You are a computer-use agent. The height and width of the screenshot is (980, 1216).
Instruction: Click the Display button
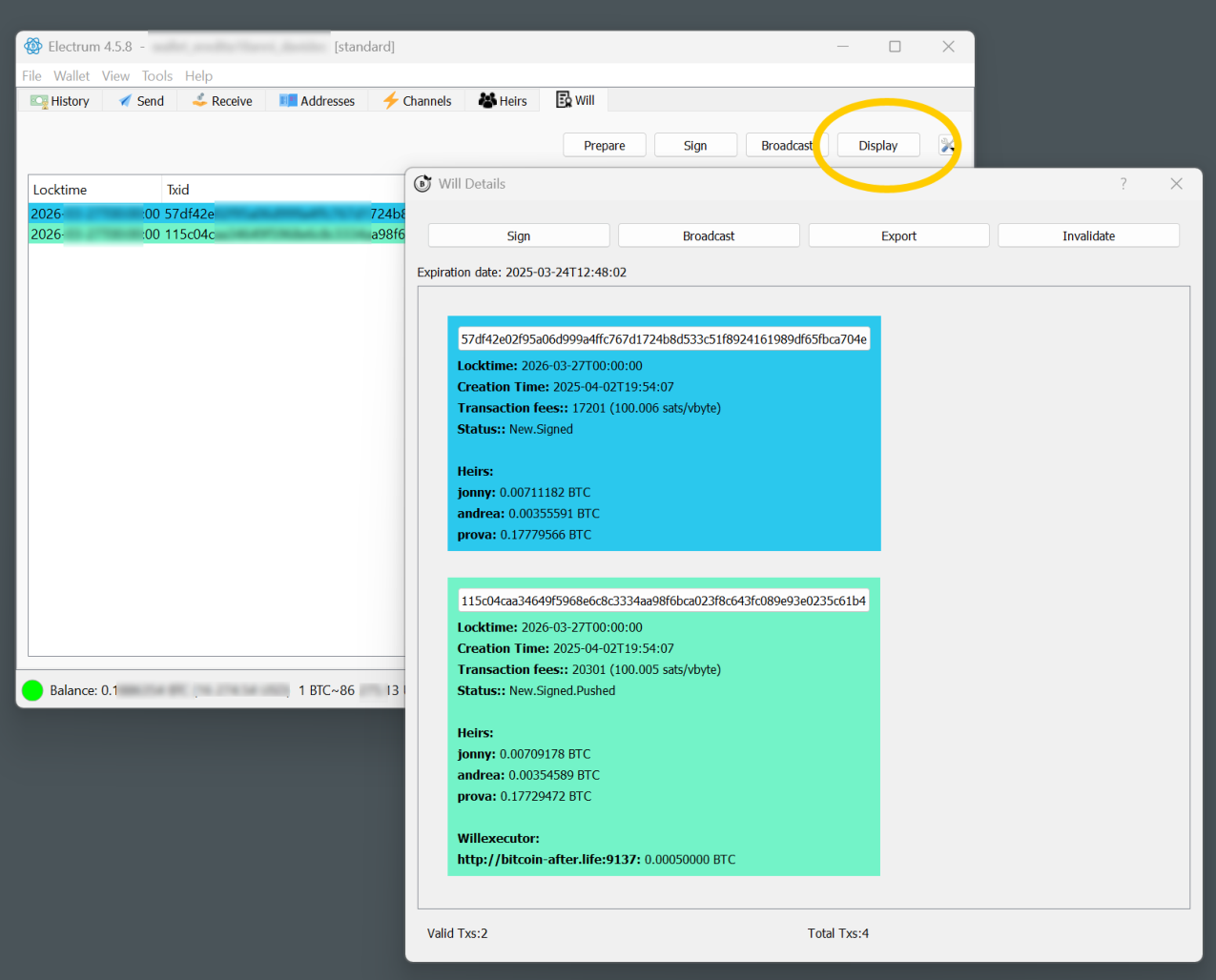[x=878, y=145]
